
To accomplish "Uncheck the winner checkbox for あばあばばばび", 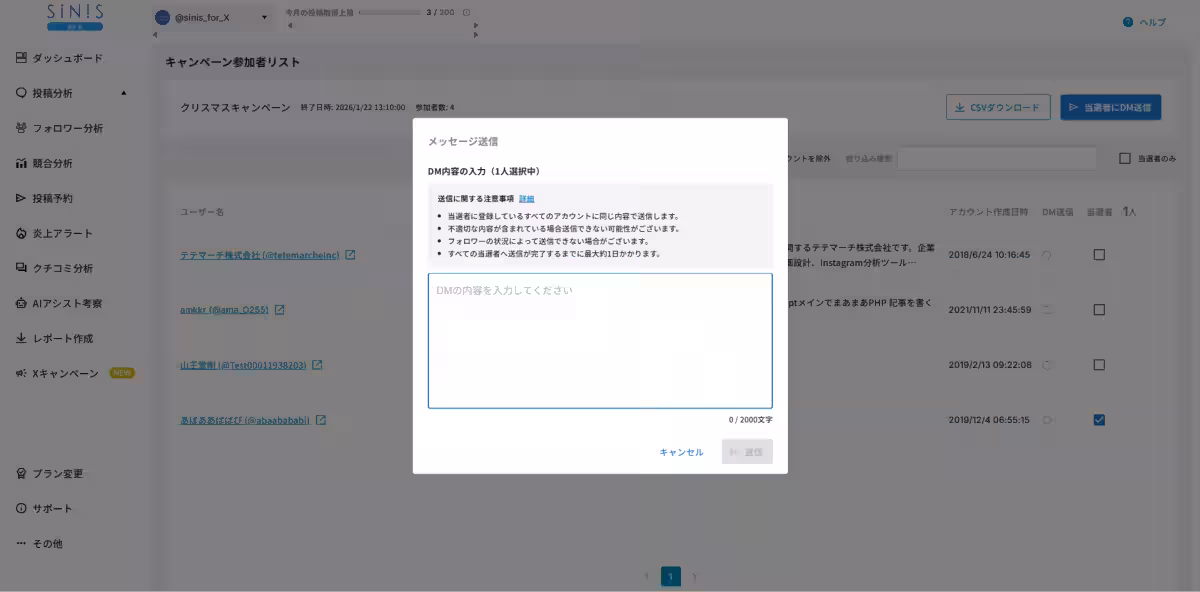I will (1099, 420).
